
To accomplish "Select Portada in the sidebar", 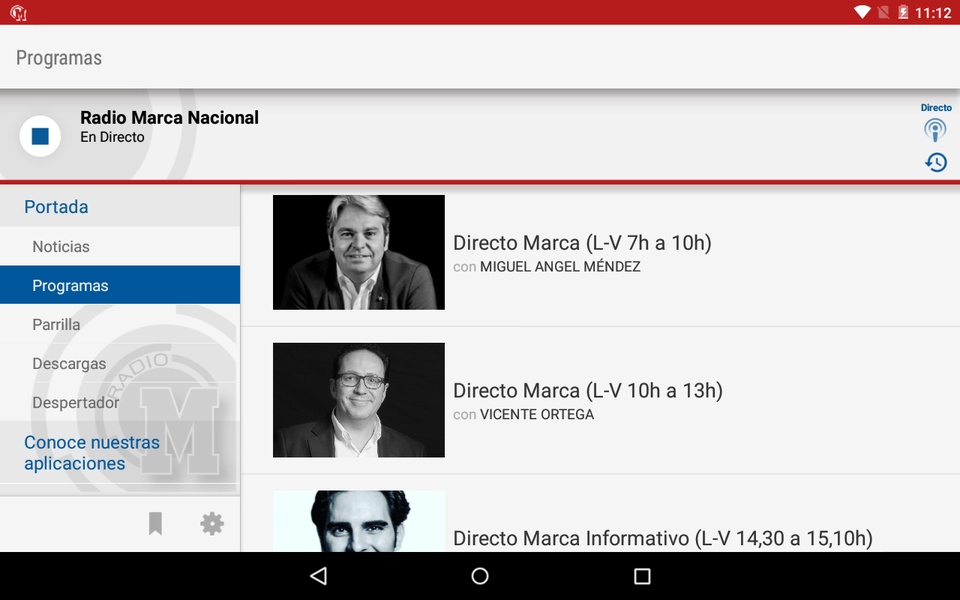I will (x=120, y=206).
